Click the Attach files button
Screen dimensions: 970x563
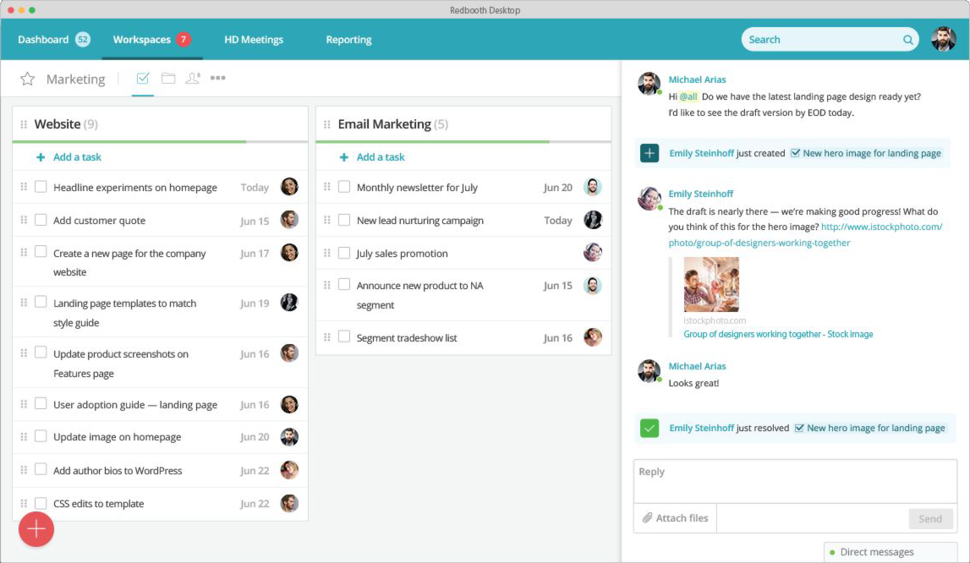click(x=675, y=518)
